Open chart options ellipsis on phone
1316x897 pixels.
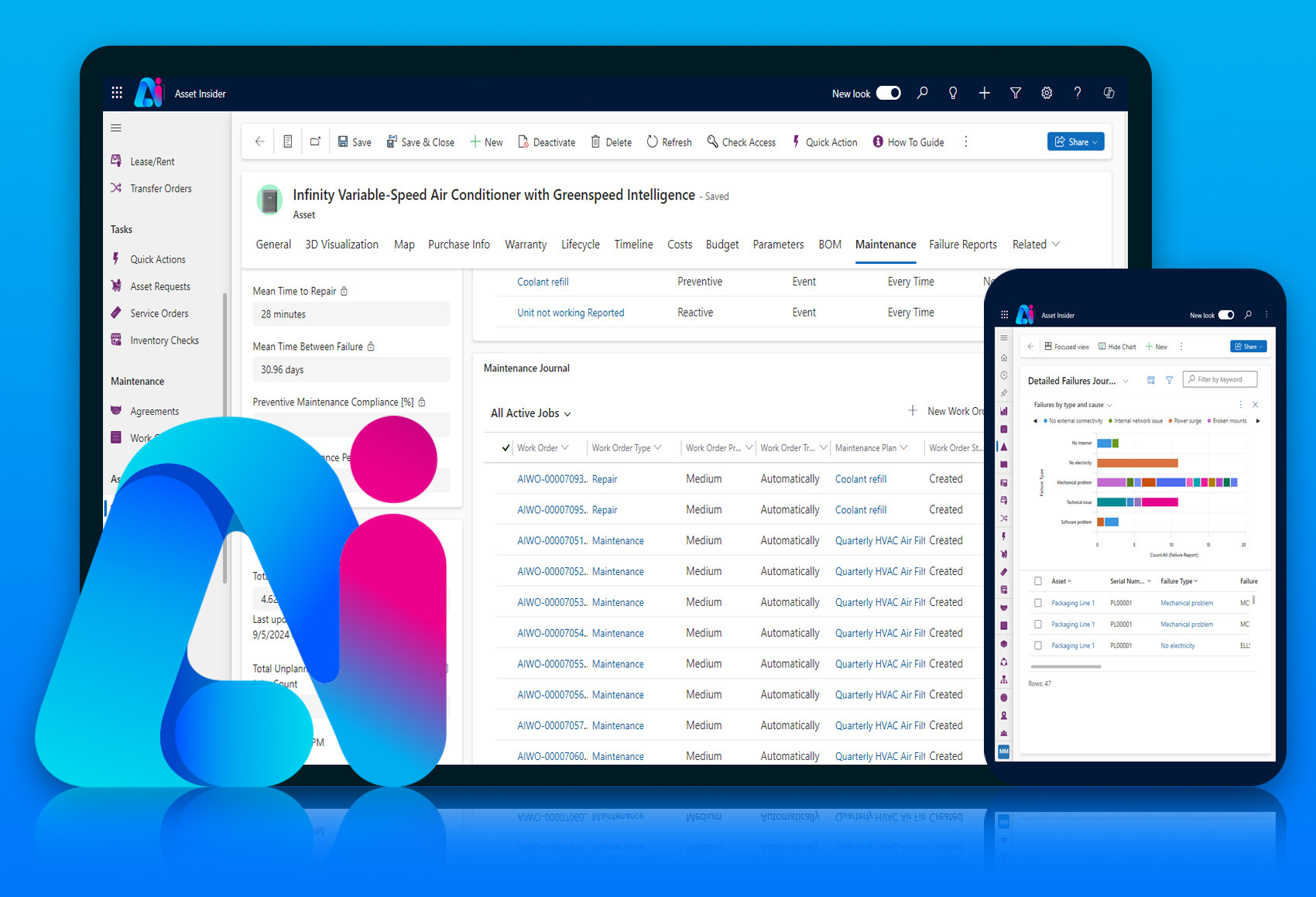[1240, 405]
